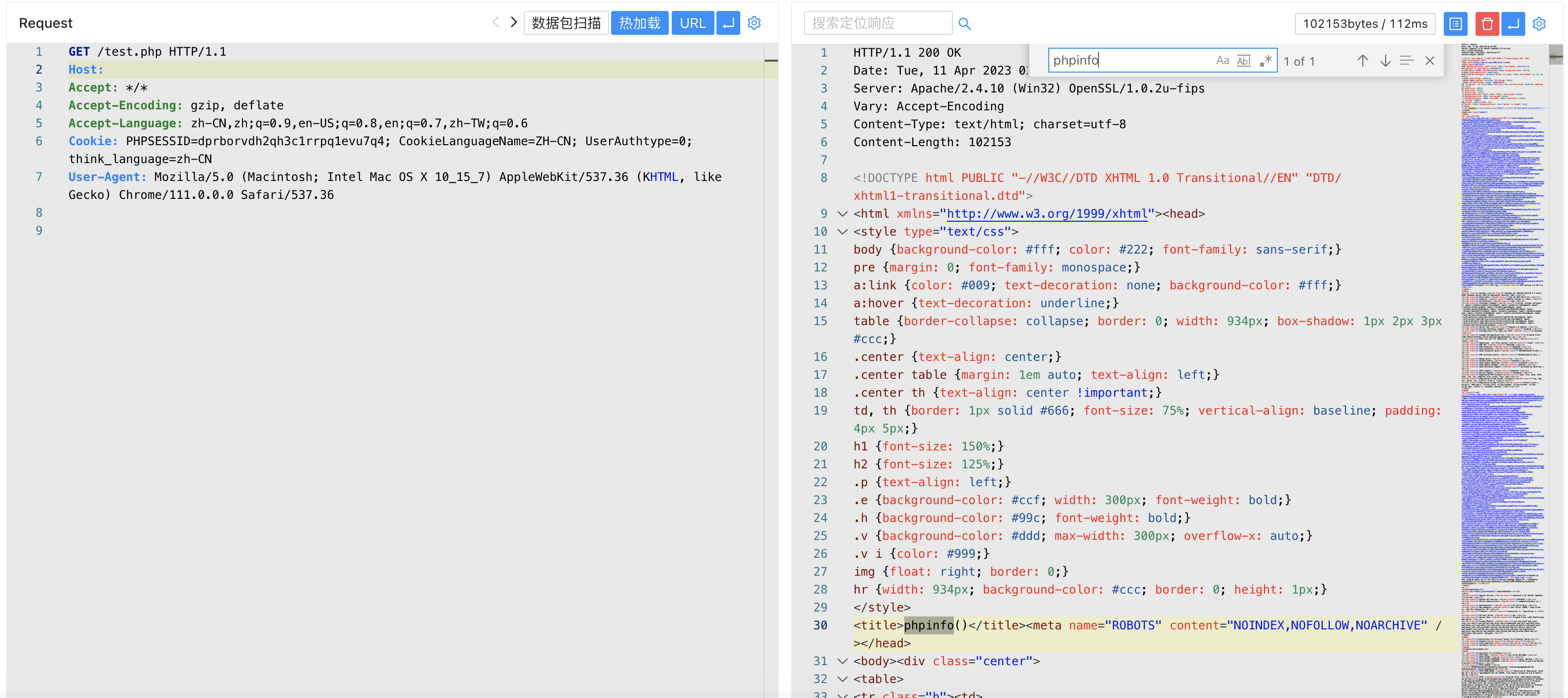Go to next match with down arrow
Image resolution: width=1568 pixels, height=698 pixels.
1385,61
